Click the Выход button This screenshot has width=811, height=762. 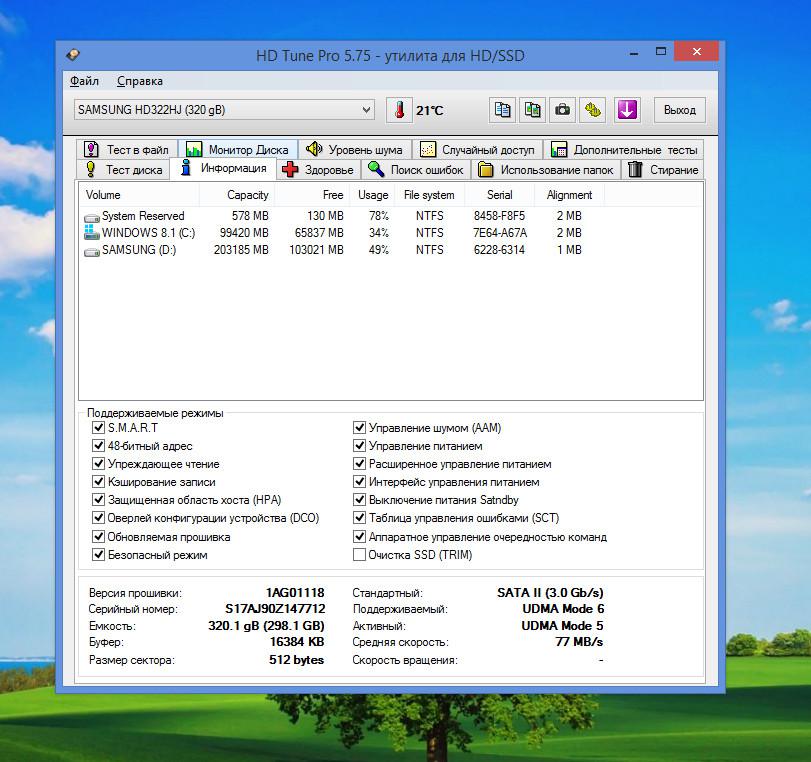(x=680, y=110)
